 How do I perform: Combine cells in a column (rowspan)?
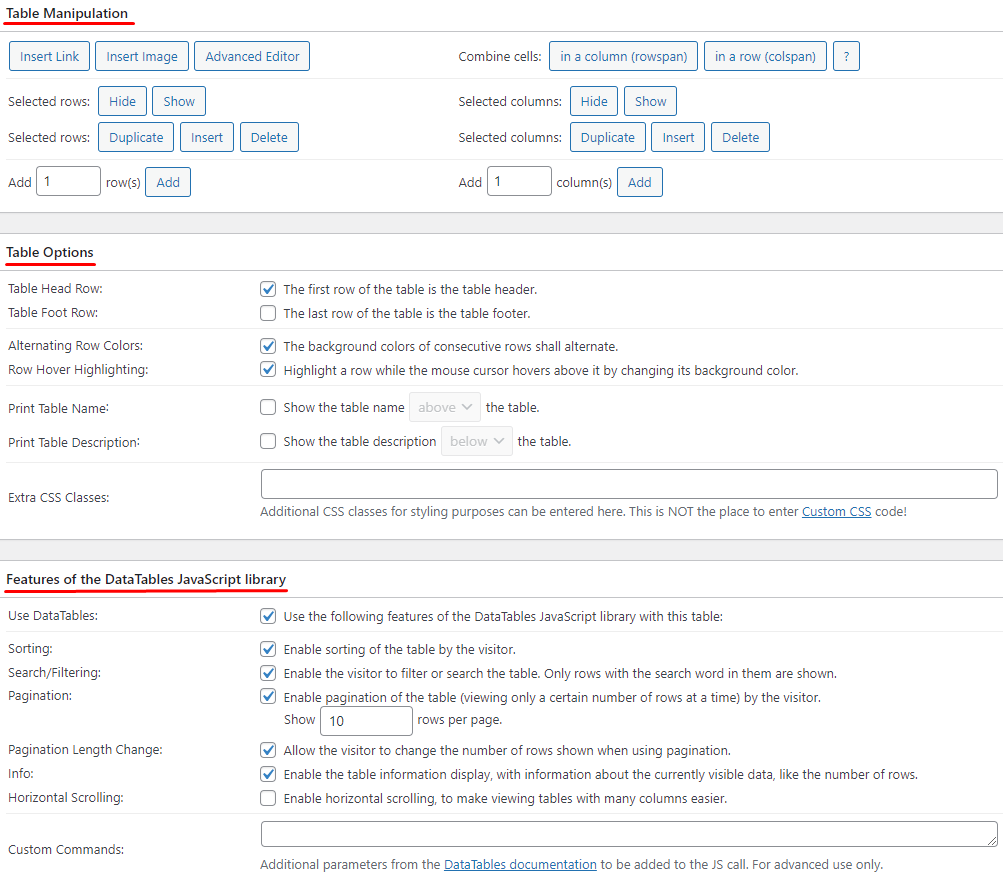623,56
